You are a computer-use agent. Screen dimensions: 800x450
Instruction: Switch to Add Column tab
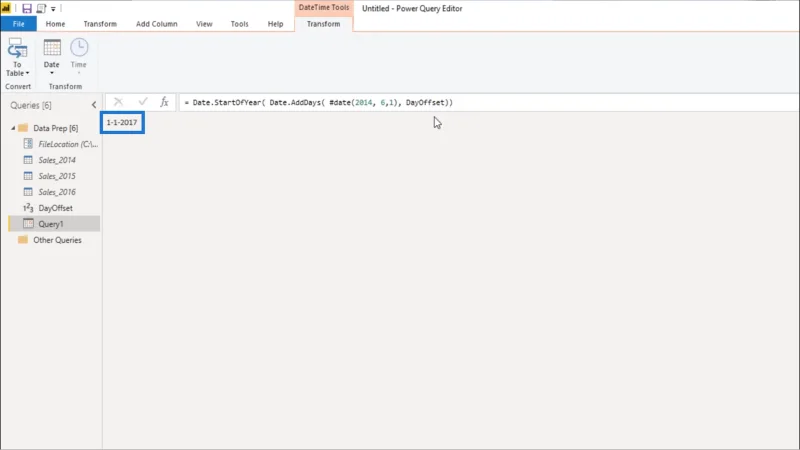coord(157,24)
